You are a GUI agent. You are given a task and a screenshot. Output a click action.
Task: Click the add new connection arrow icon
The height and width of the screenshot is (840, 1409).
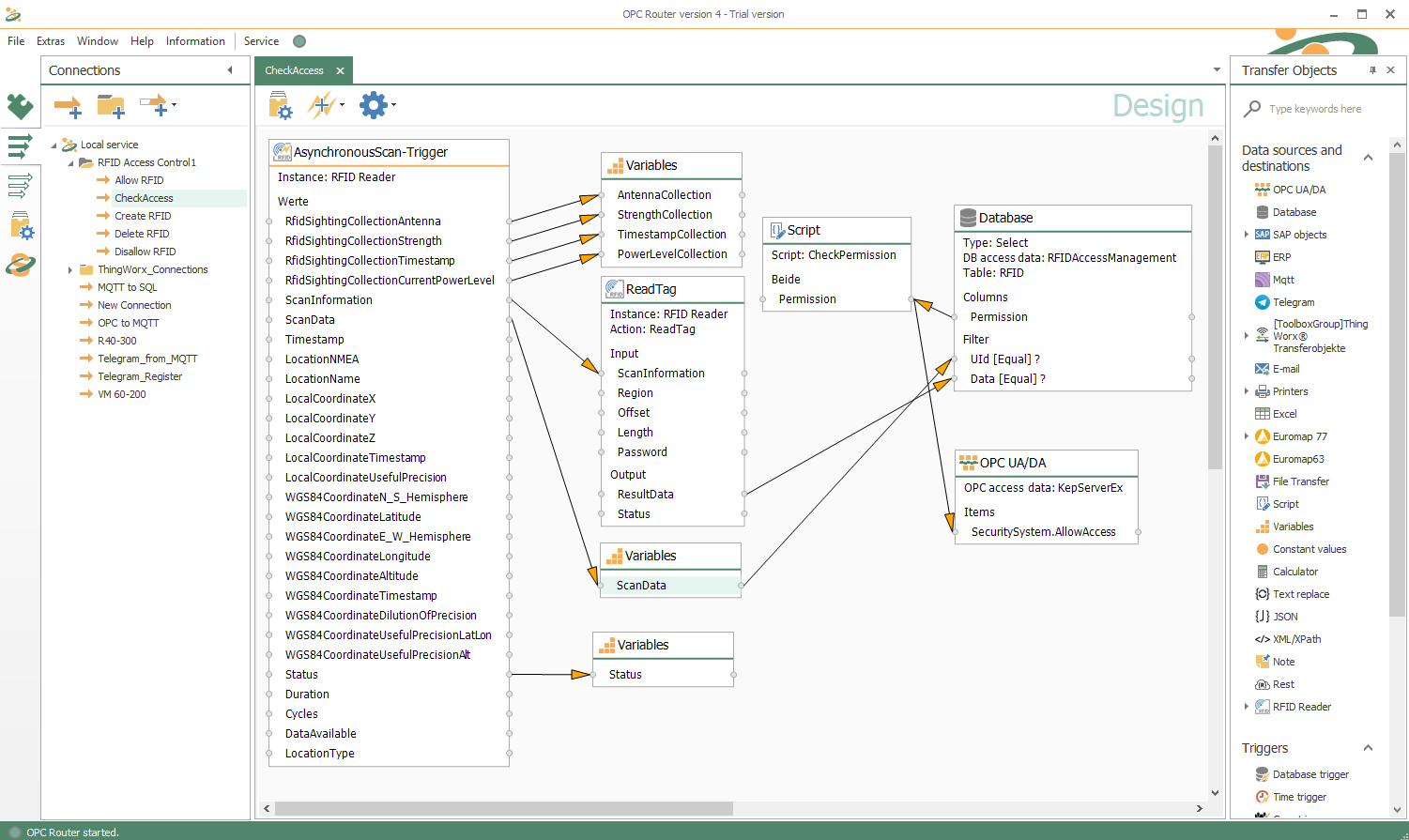67,106
